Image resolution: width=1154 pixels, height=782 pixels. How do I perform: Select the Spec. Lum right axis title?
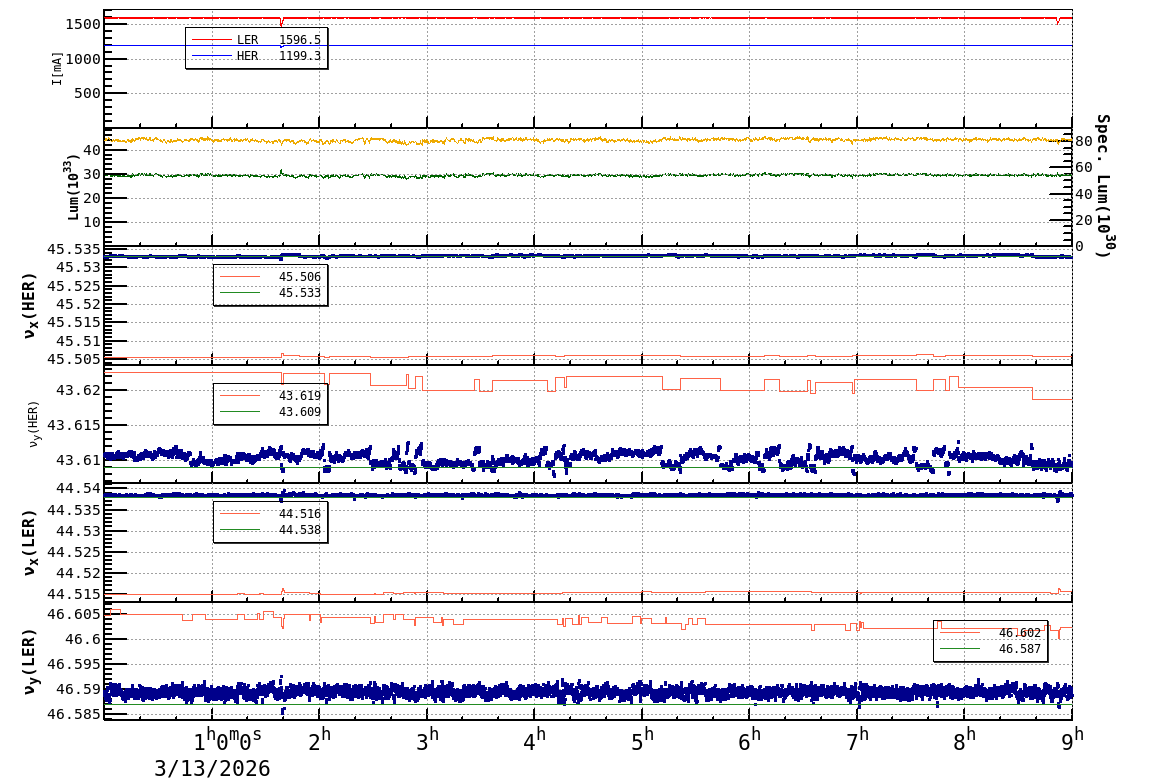(1102, 186)
